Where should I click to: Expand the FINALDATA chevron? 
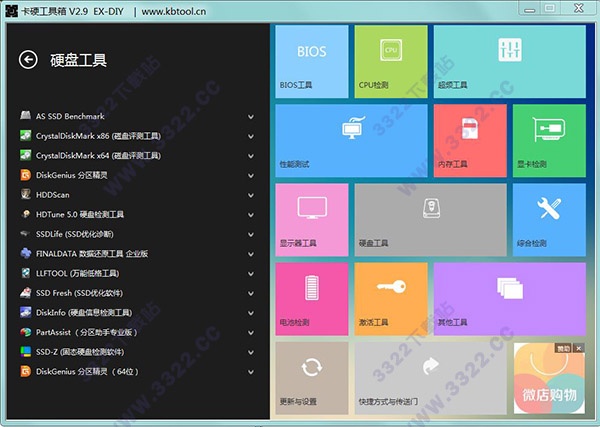pos(251,254)
